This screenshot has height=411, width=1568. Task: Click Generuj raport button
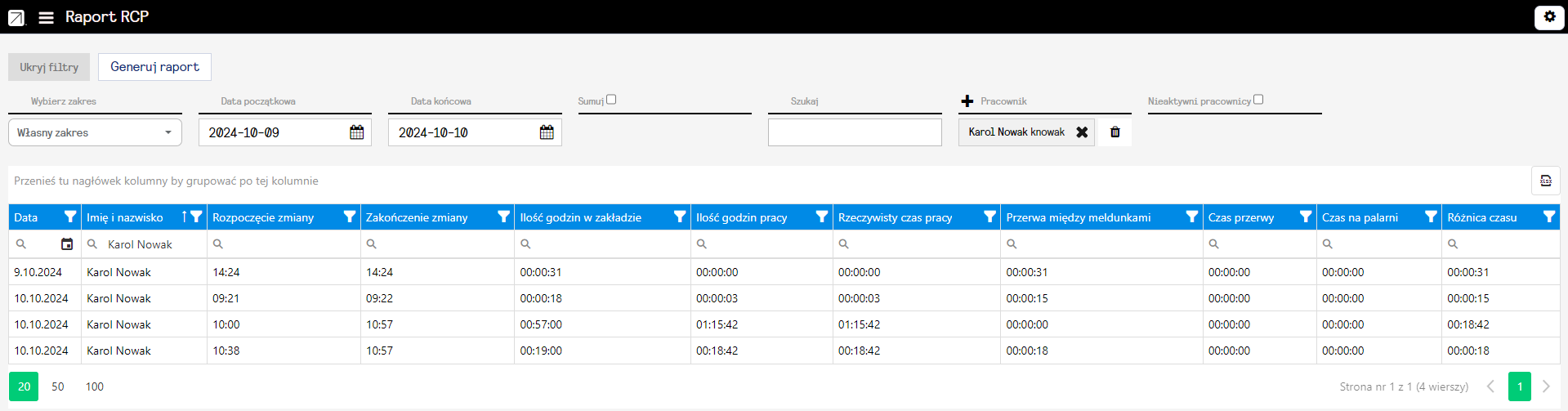tap(154, 67)
